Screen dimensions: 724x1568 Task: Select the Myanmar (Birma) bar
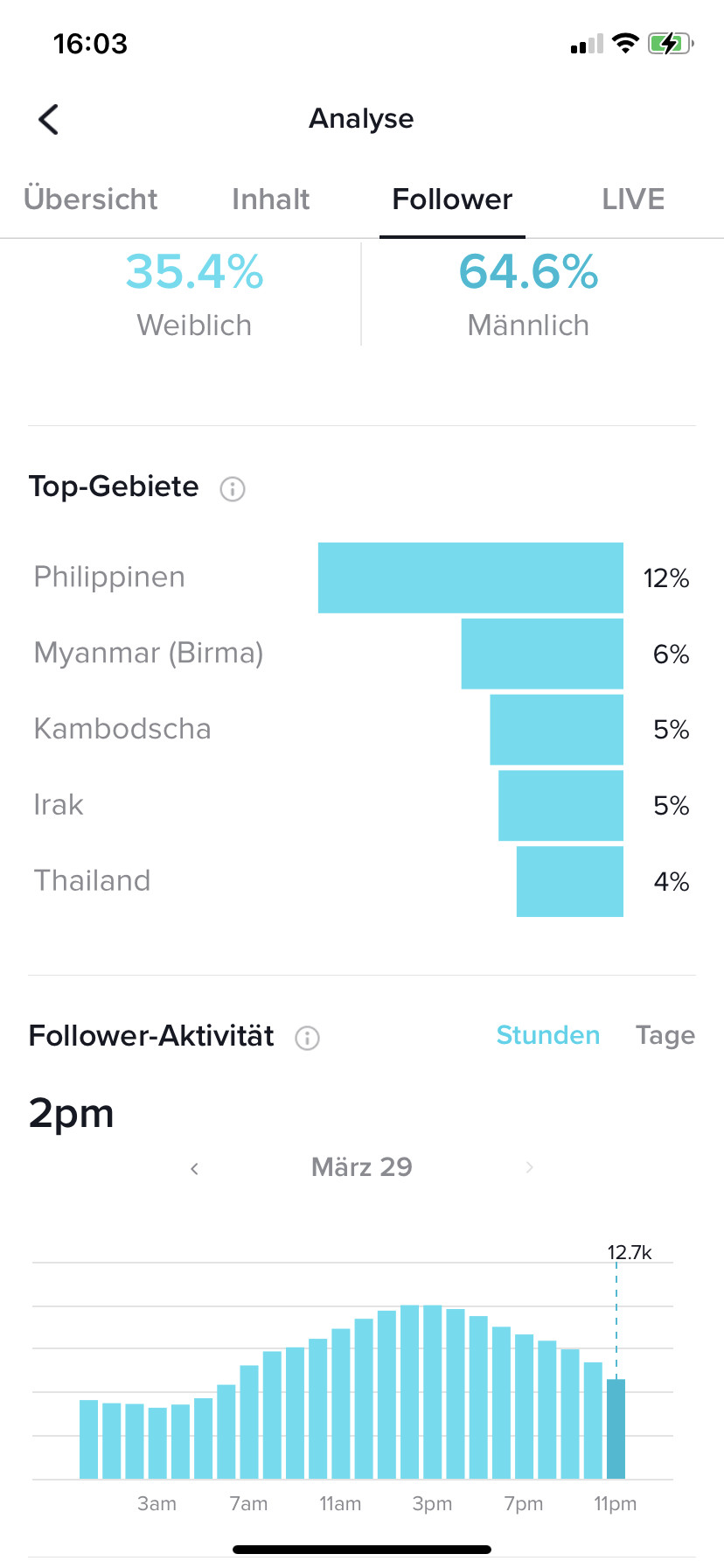point(542,654)
